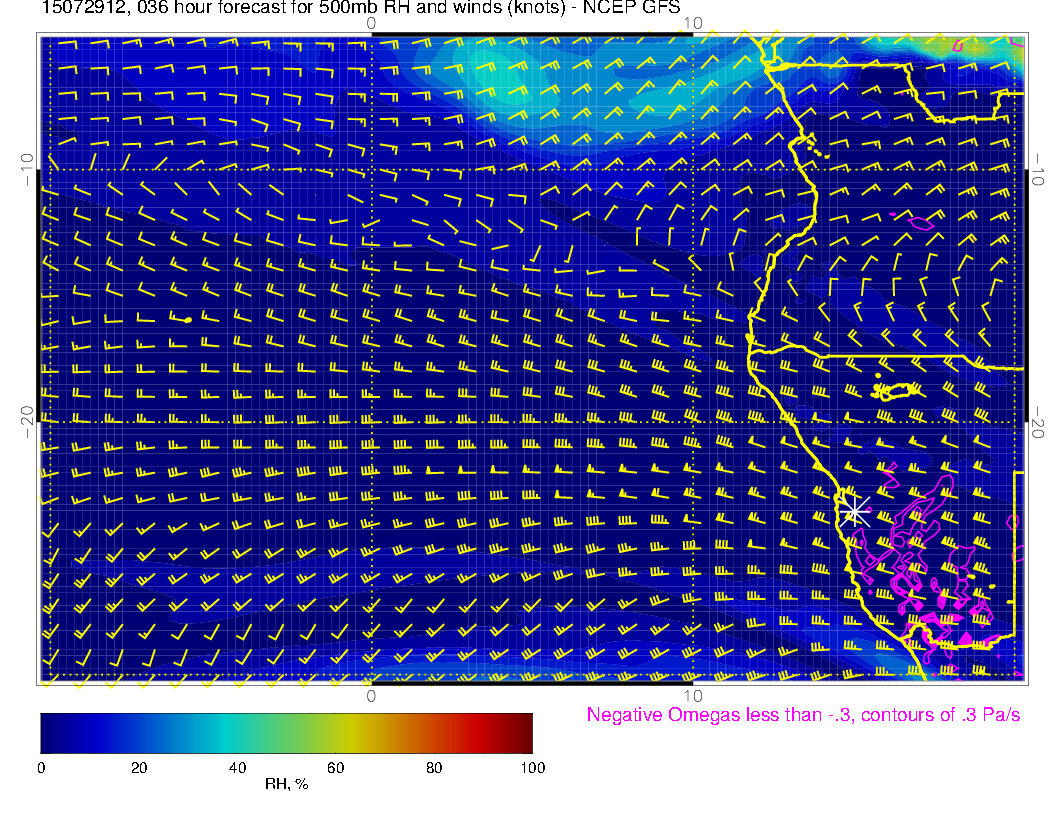
Task: Click the "10" longitude label on bottom axis
Action: [692, 695]
